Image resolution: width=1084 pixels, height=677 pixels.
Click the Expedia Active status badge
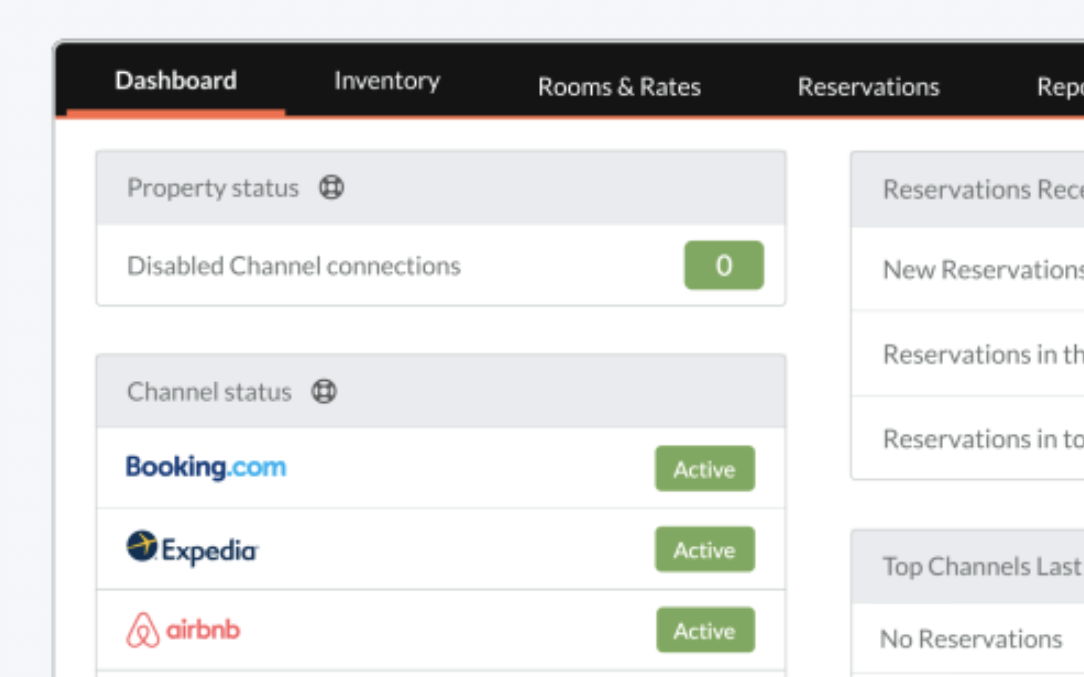(x=705, y=550)
